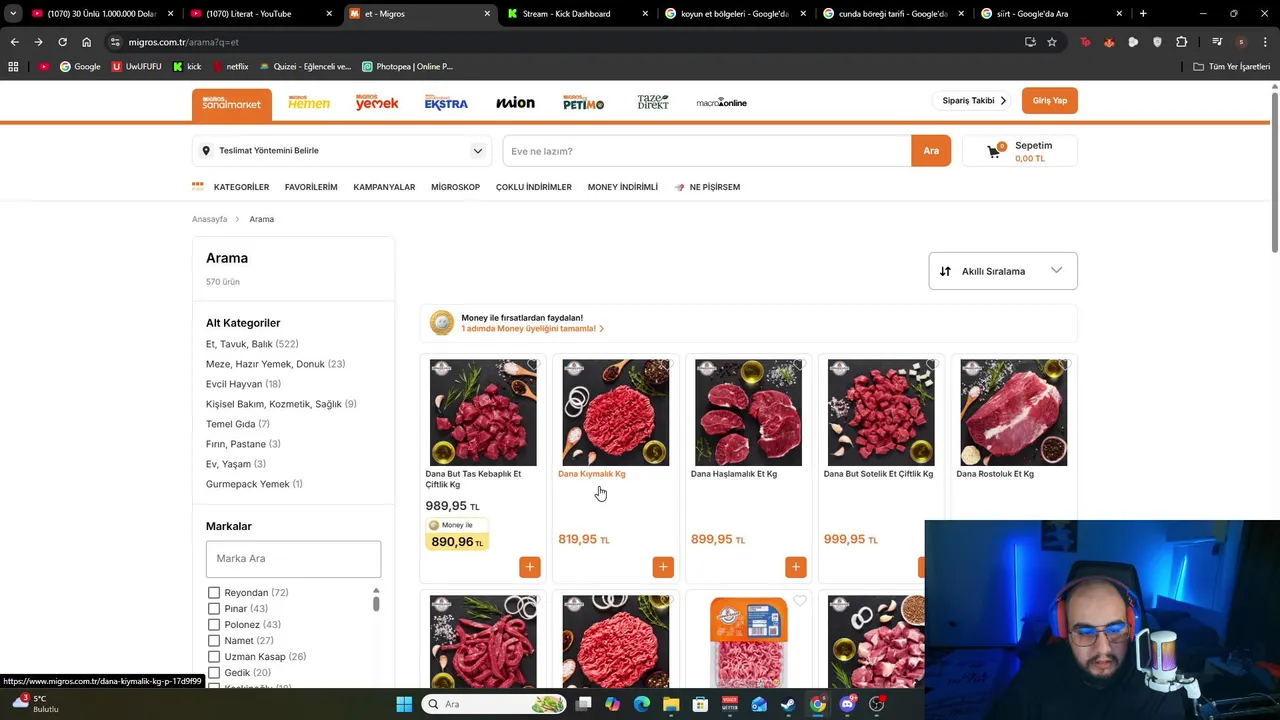The image size is (1280, 720).
Task: Open Migroskop menu item
Action: coord(455,187)
